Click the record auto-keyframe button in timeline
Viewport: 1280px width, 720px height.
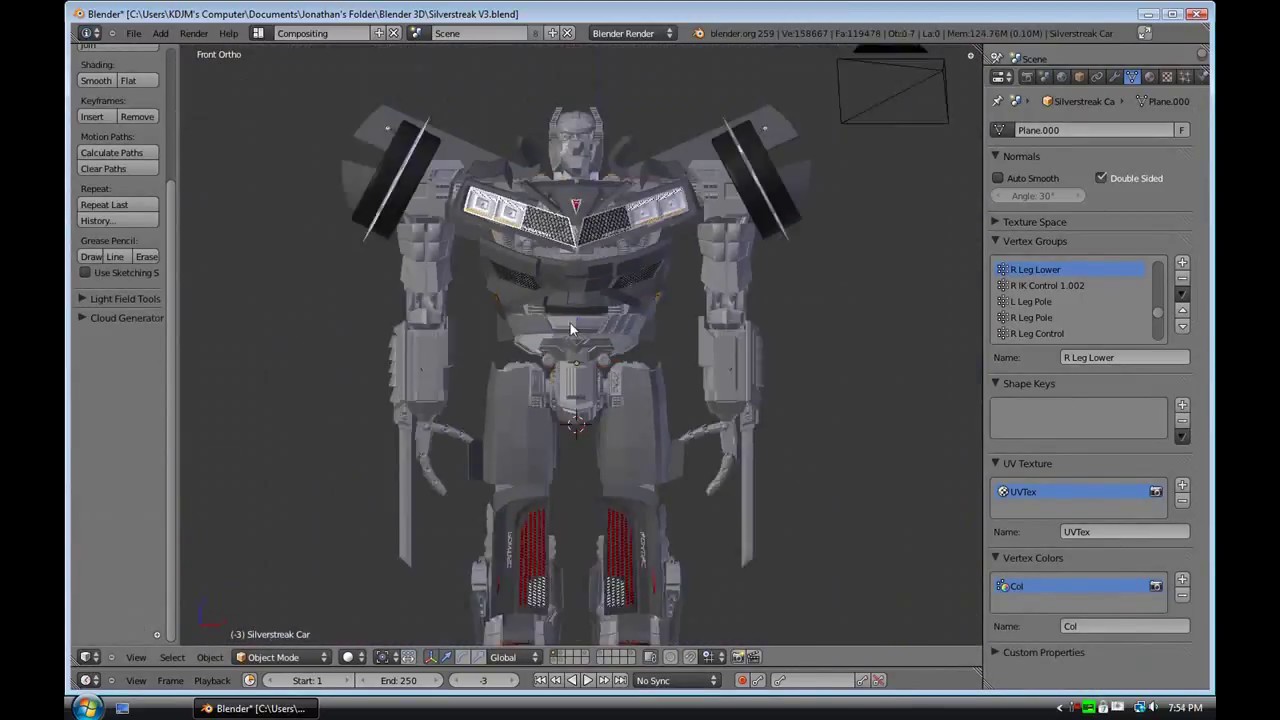click(742, 680)
